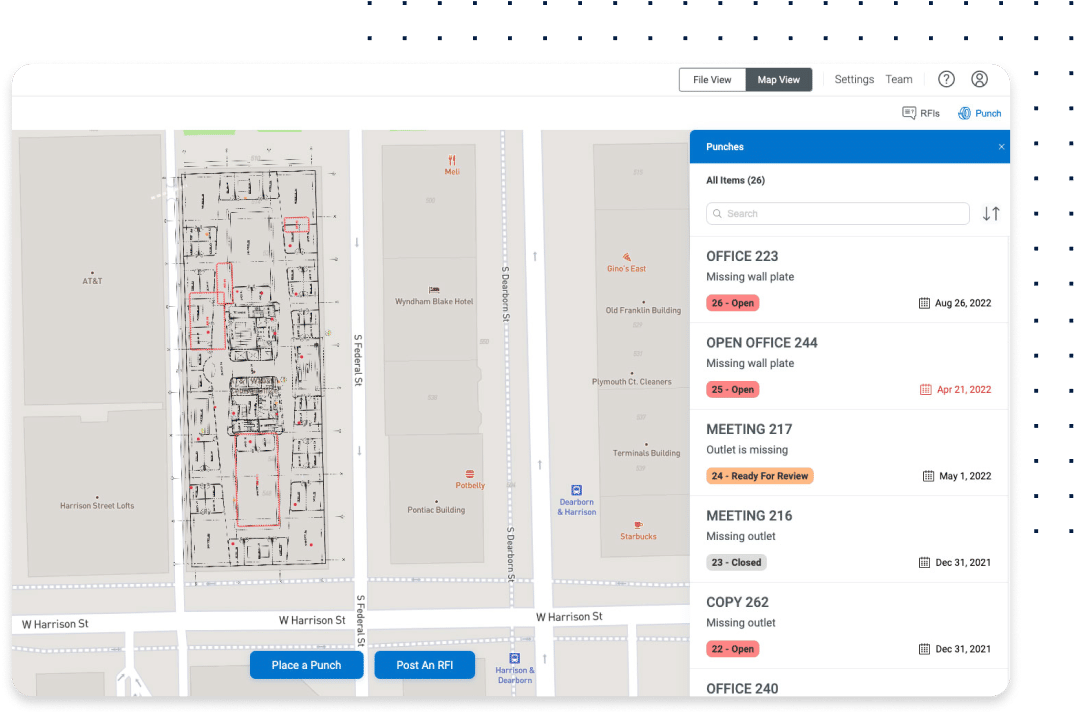The image size is (1074, 714).
Task: Open the Team menu
Action: 898,79
